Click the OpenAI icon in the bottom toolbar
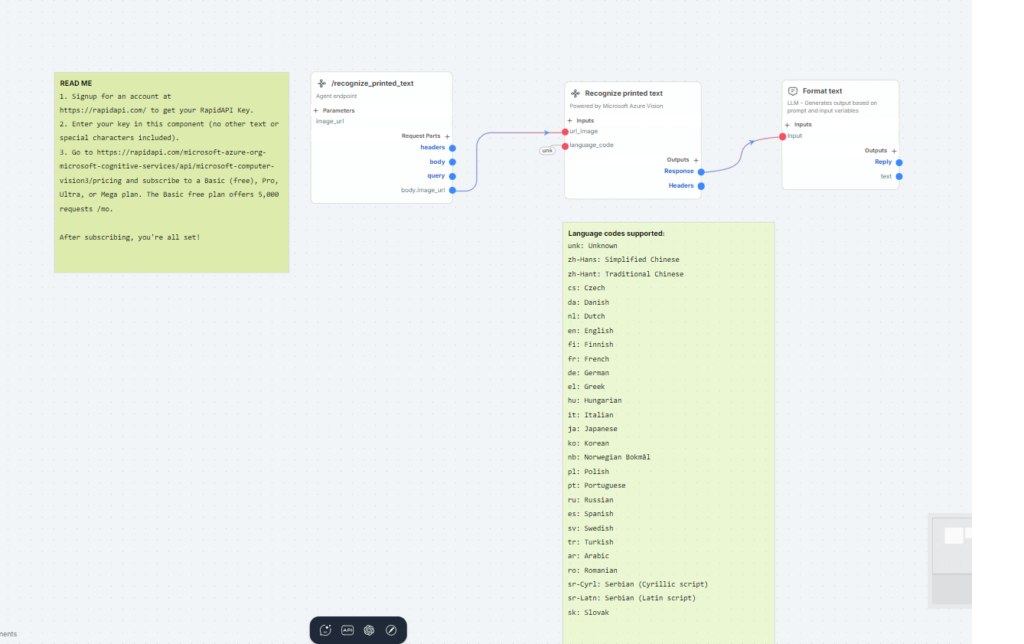 click(368, 630)
